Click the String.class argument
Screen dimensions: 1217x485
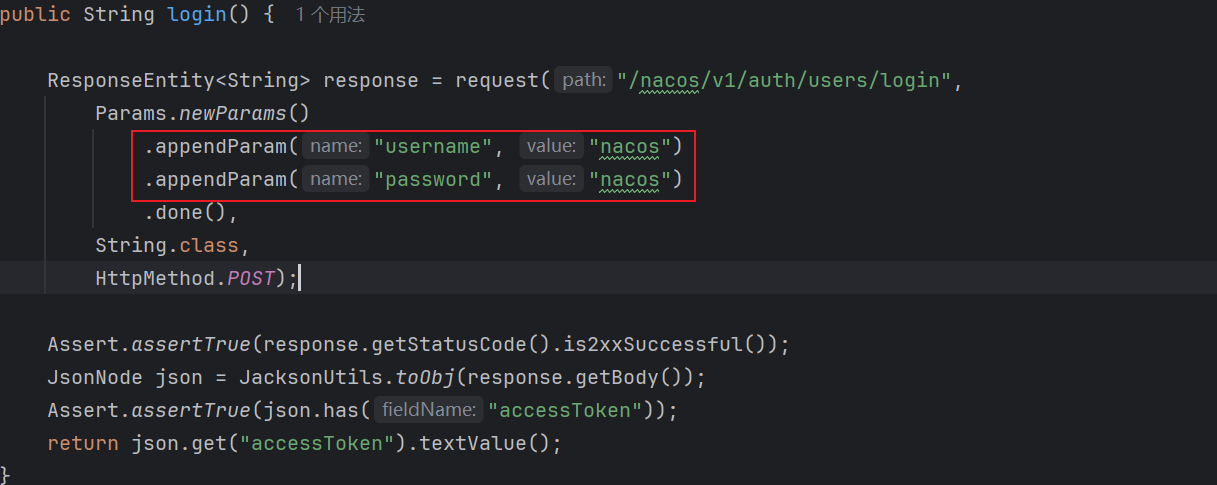(167, 245)
